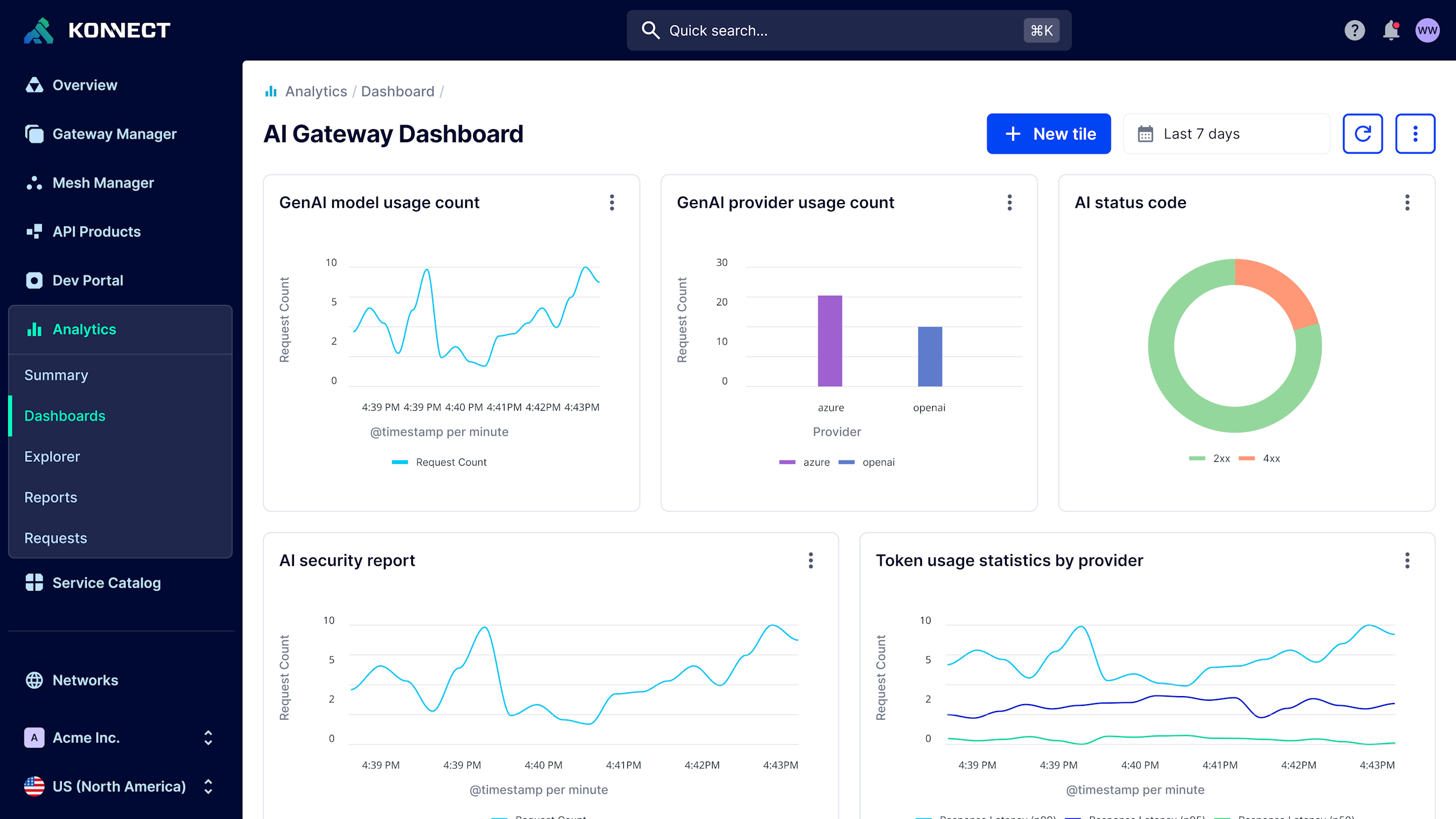Image resolution: width=1456 pixels, height=819 pixels.
Task: Click the New tile button
Action: (1048, 134)
